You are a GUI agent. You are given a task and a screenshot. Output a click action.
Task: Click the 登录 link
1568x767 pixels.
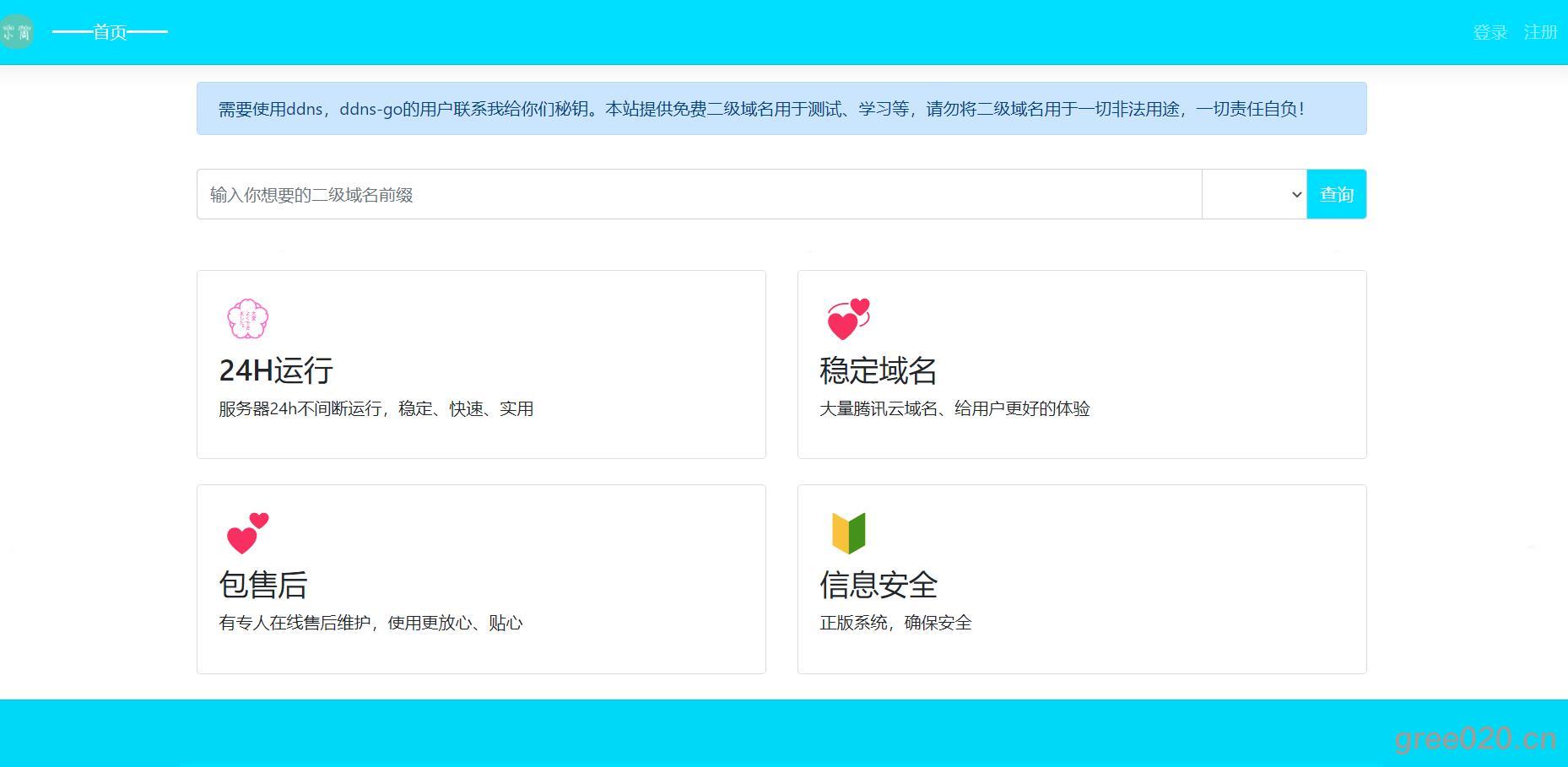pyautogui.click(x=1490, y=32)
